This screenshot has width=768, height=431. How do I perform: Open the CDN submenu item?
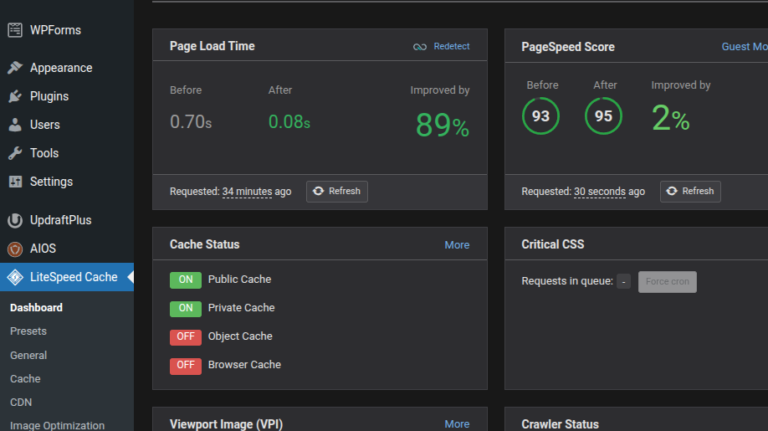[x=21, y=402]
